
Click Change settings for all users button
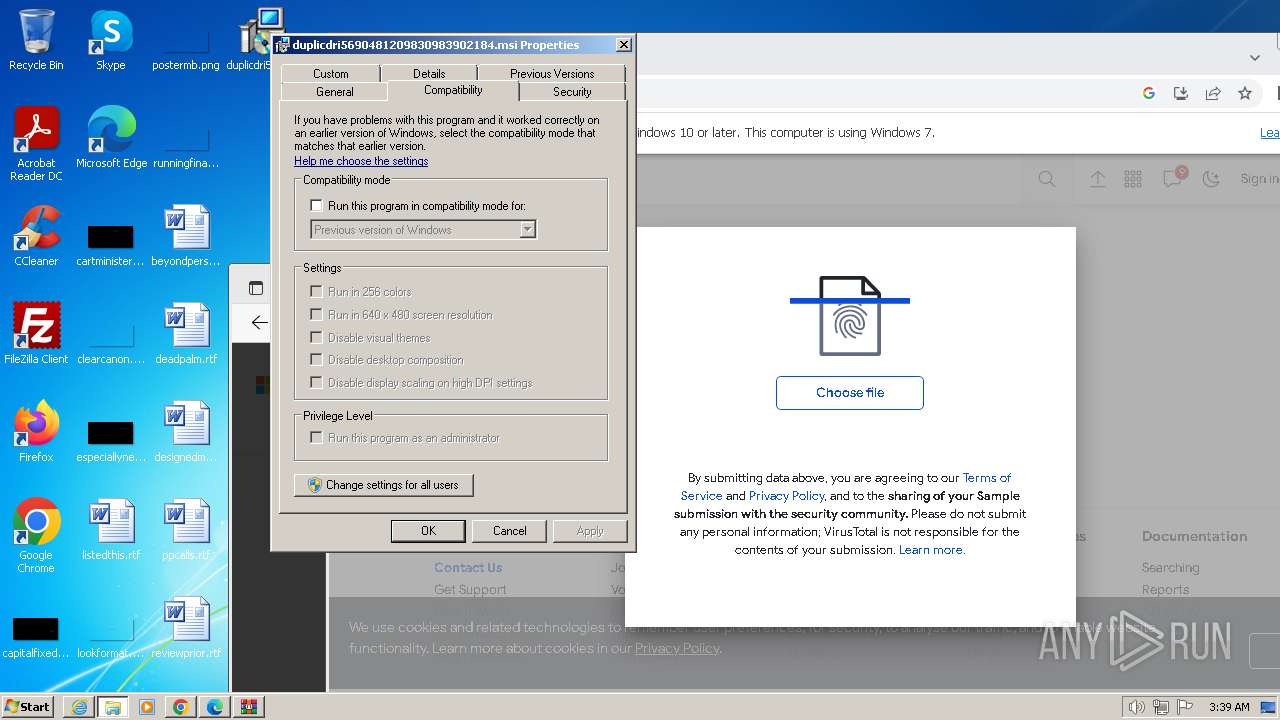[384, 485]
